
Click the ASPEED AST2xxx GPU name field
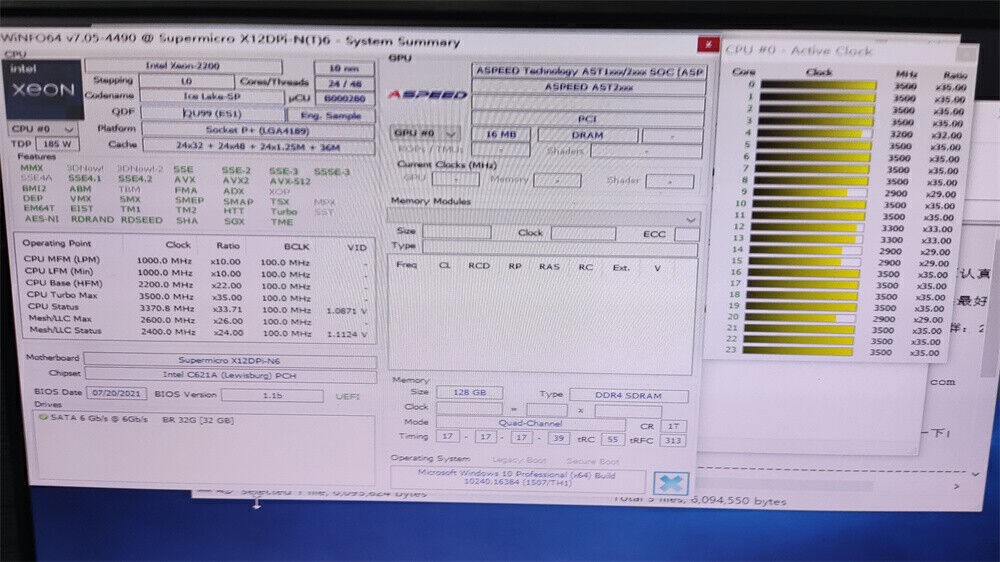[589, 87]
